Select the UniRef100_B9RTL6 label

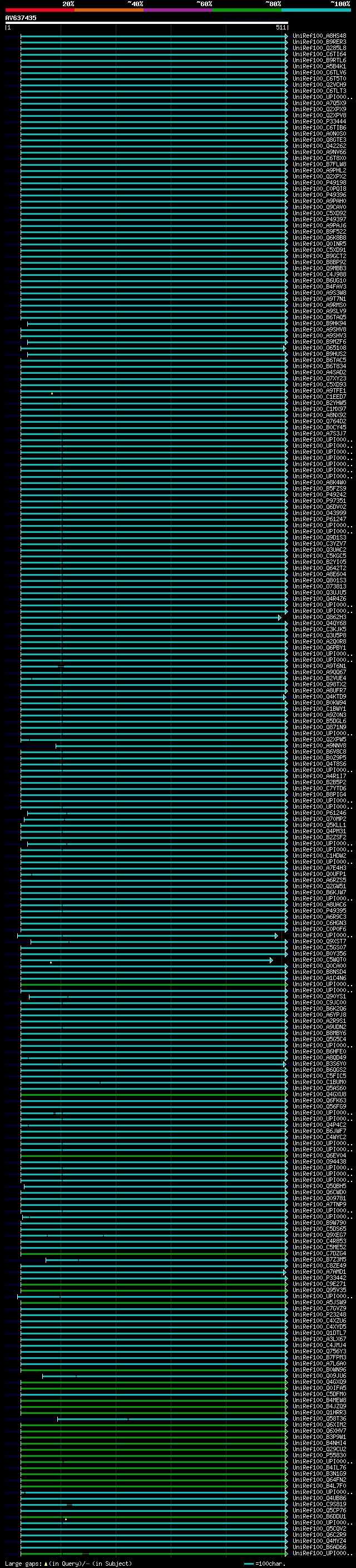tap(319, 60)
